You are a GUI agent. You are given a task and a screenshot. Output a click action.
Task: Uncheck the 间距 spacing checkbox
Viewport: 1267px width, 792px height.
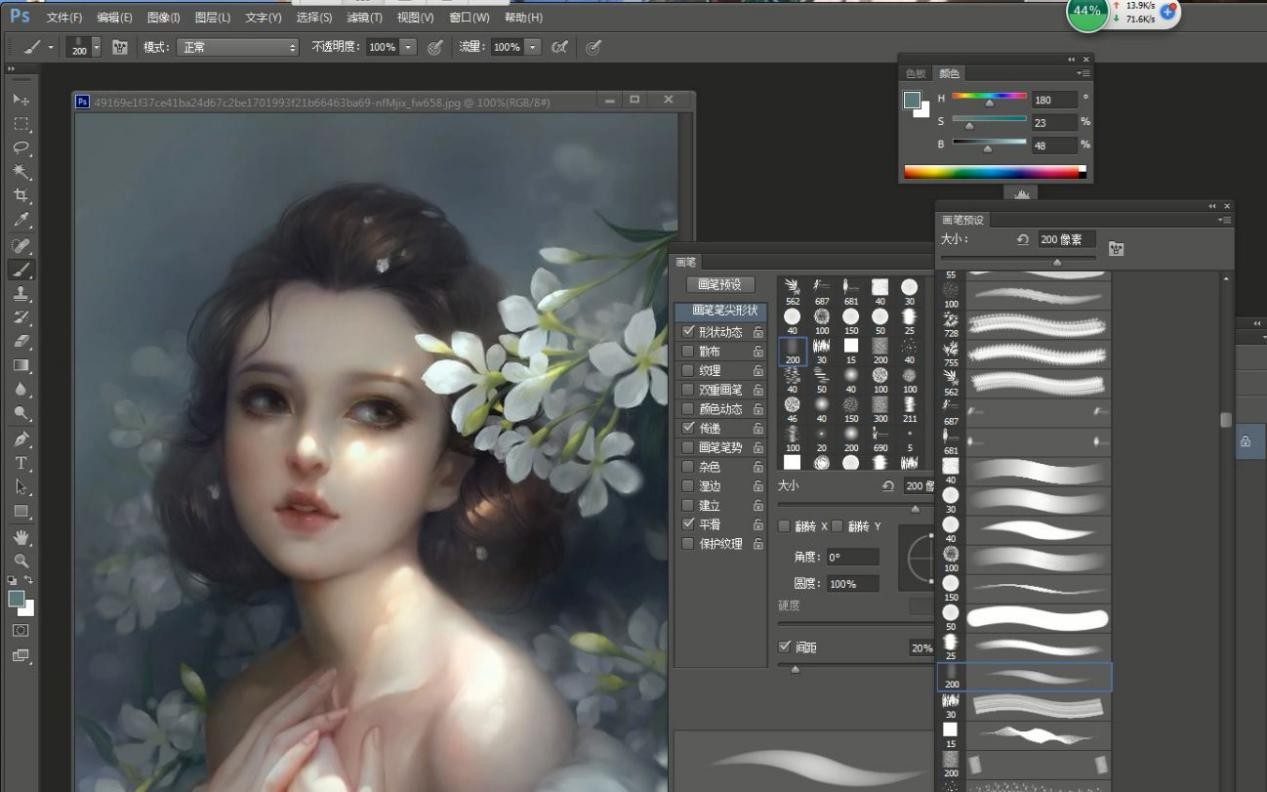click(784, 647)
